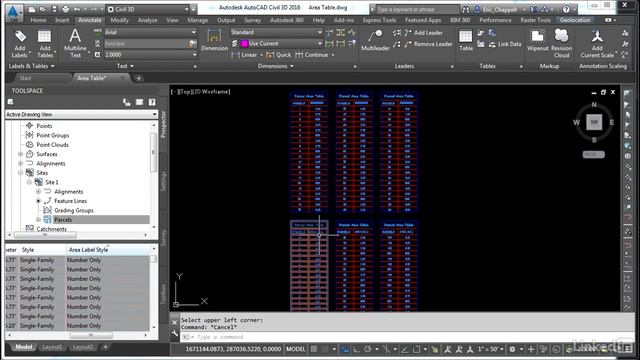640x360 pixels.
Task: Toggle polar tracking in status bar
Action: coord(367,349)
